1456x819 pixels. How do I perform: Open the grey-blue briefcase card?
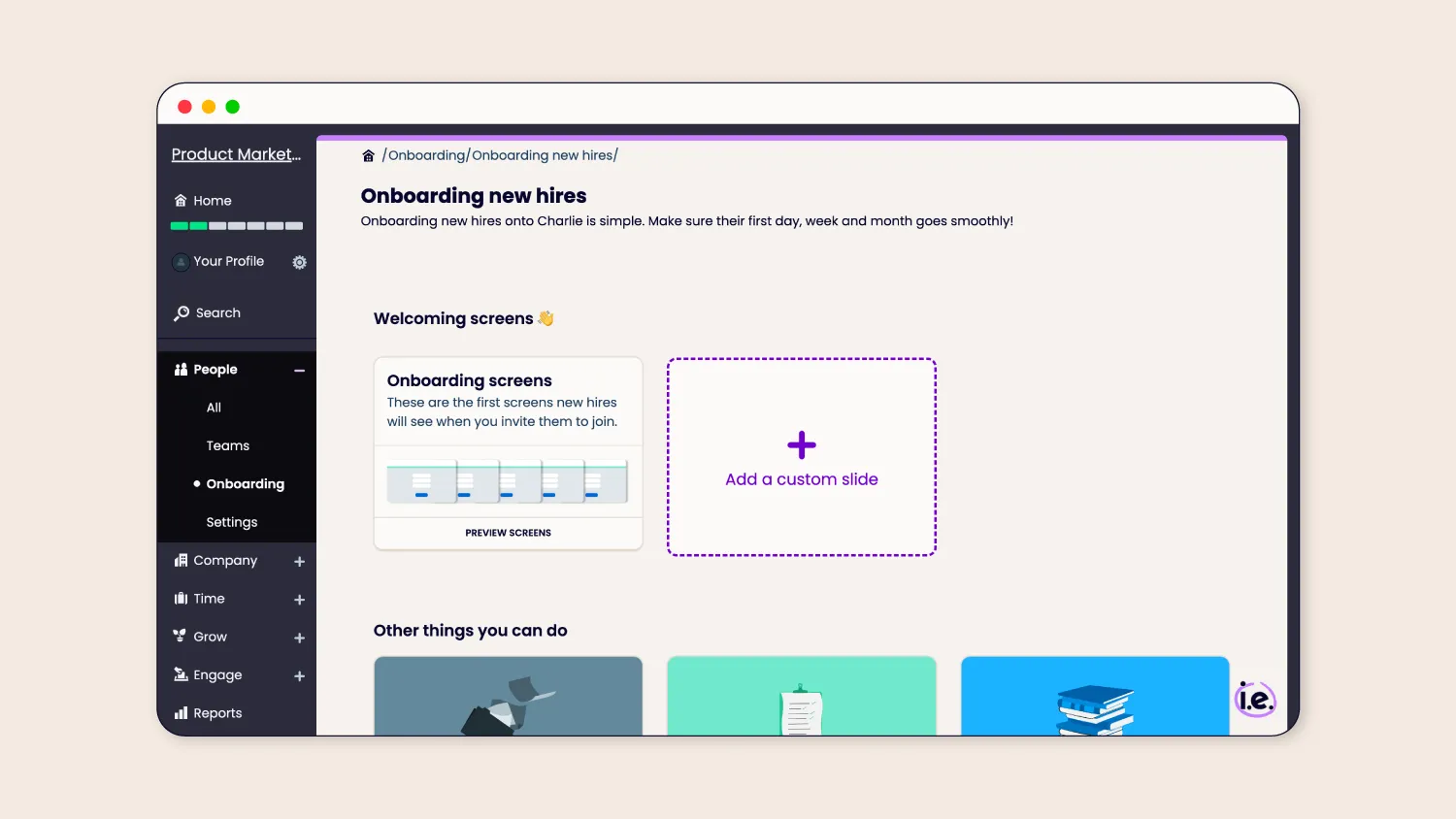click(x=509, y=696)
